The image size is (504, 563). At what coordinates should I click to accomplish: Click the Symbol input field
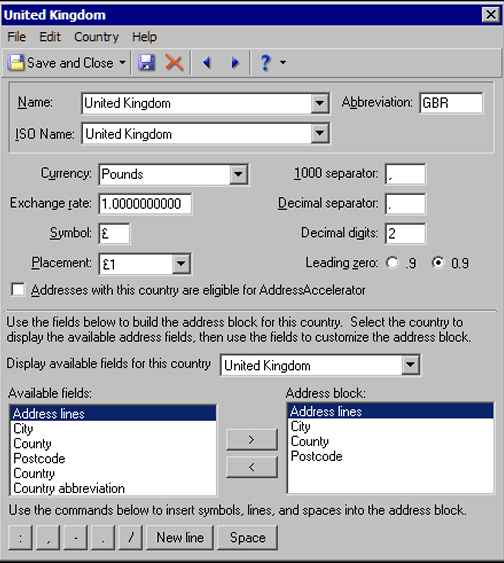click(114, 233)
